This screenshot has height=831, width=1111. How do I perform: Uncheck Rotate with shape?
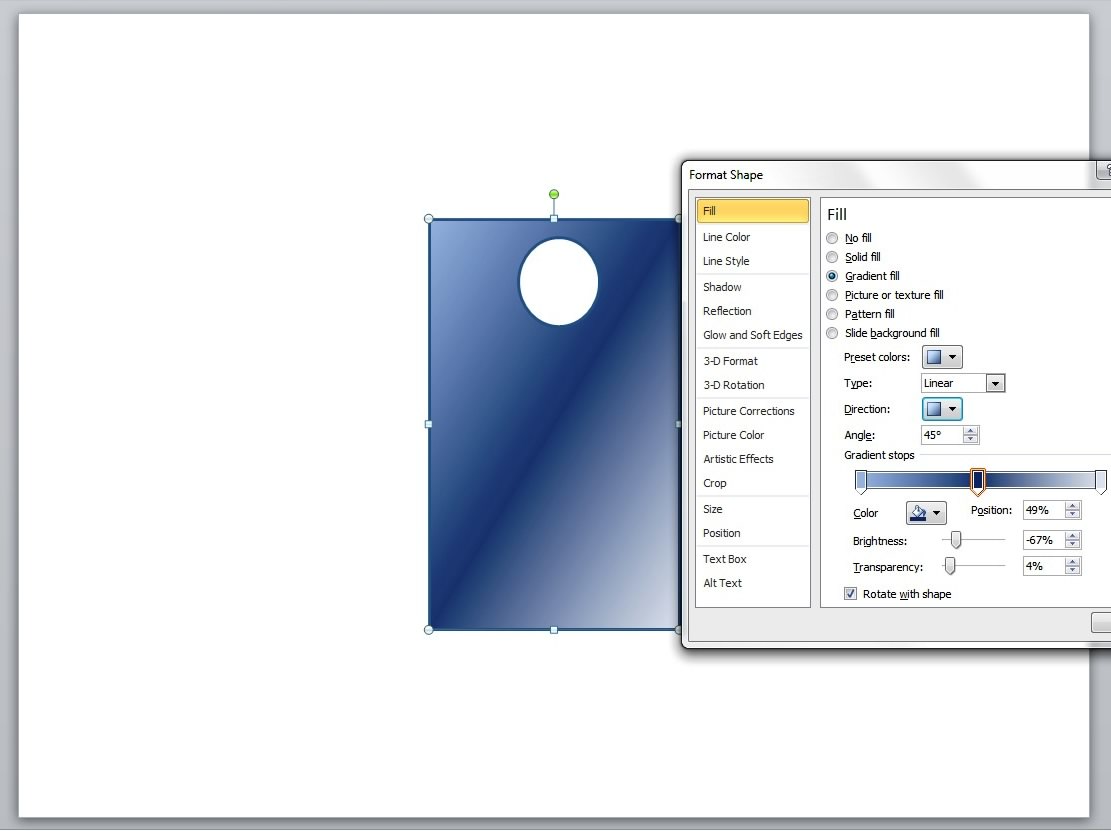point(849,593)
